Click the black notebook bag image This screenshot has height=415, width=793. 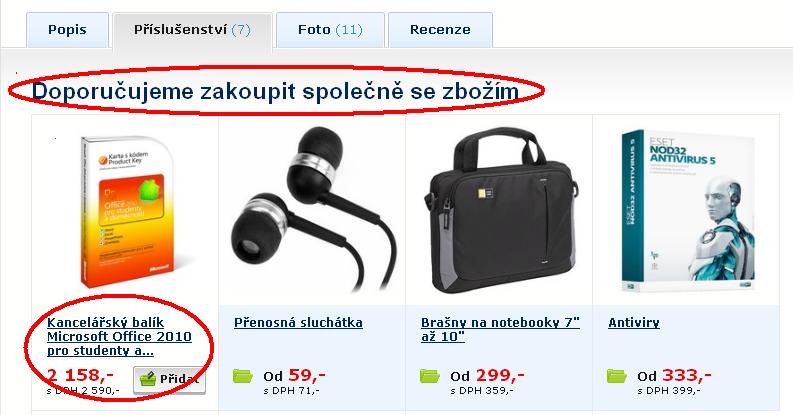[x=501, y=211]
